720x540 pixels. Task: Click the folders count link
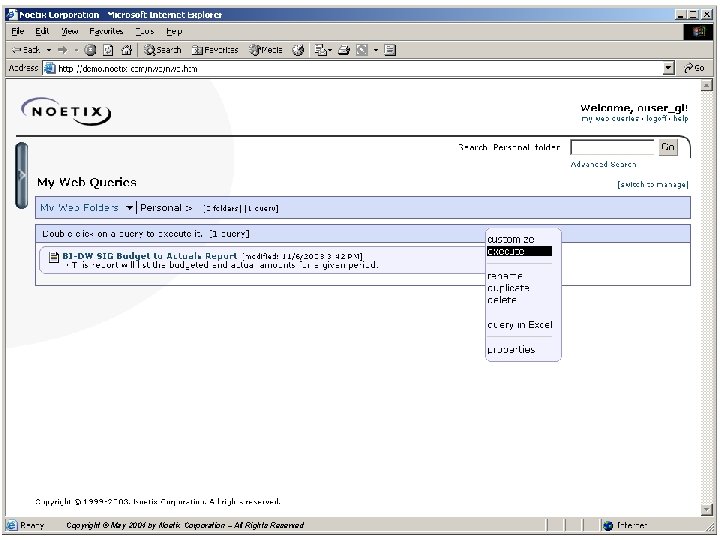pyautogui.click(x=221, y=208)
